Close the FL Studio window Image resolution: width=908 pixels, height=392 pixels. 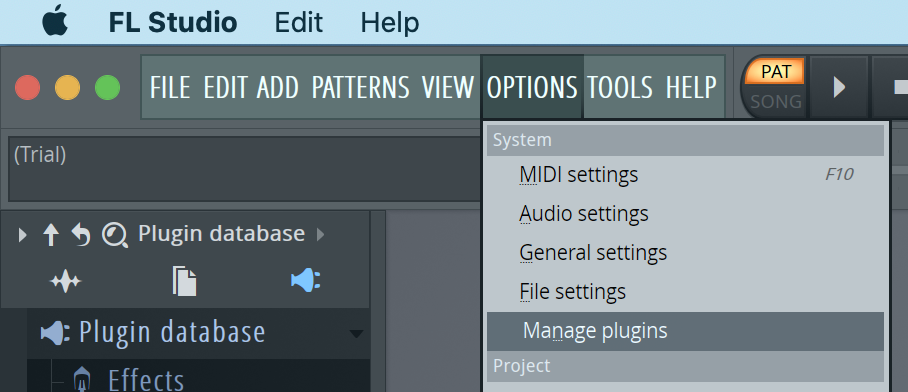pos(28,88)
